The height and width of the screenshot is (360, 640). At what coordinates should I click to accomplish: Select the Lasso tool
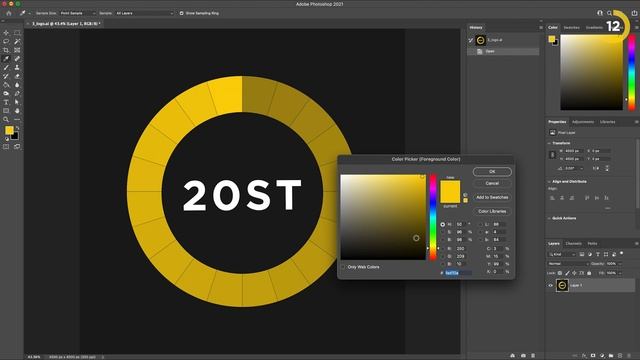point(6,41)
